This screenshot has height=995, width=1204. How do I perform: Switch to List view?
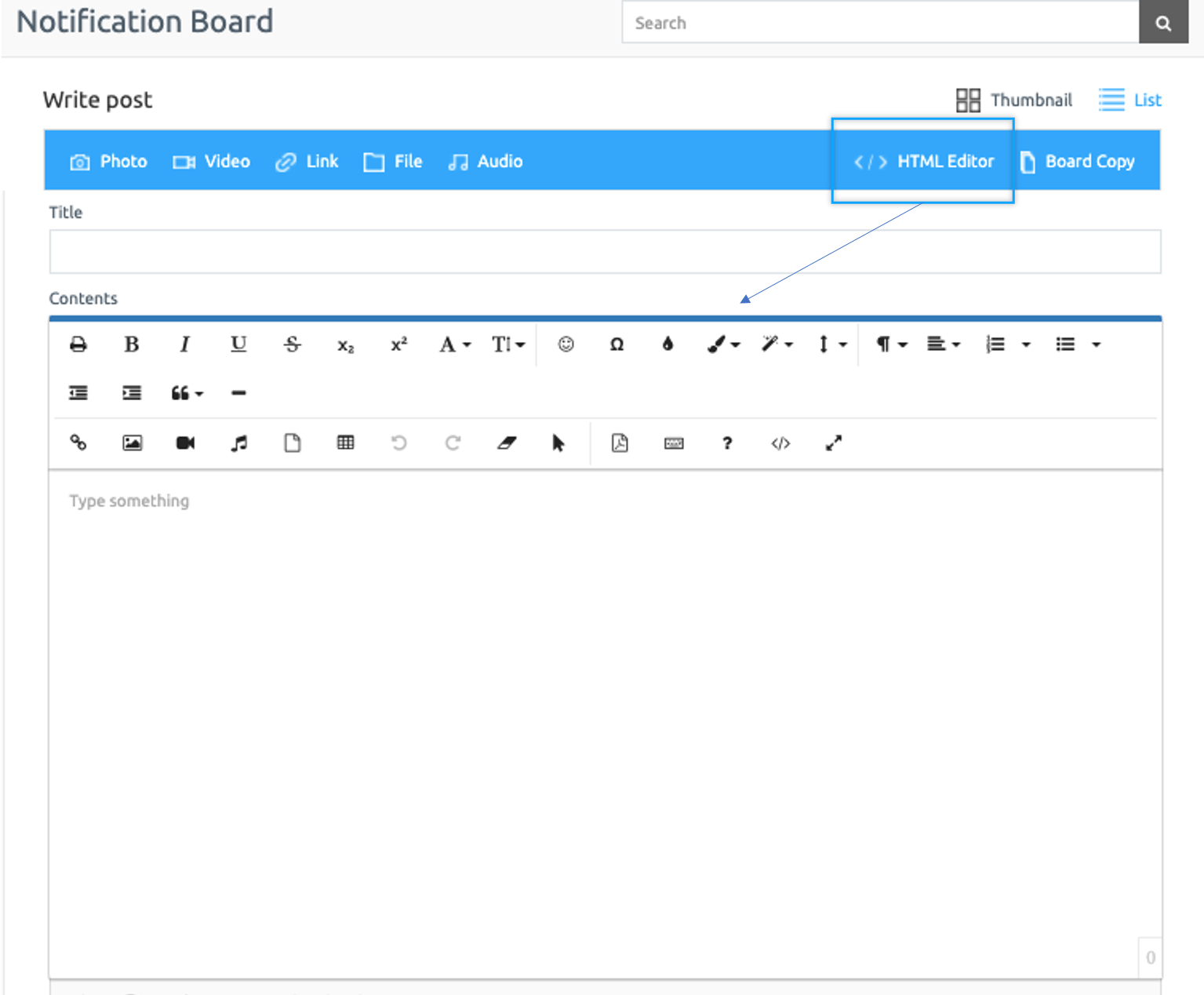click(1129, 100)
